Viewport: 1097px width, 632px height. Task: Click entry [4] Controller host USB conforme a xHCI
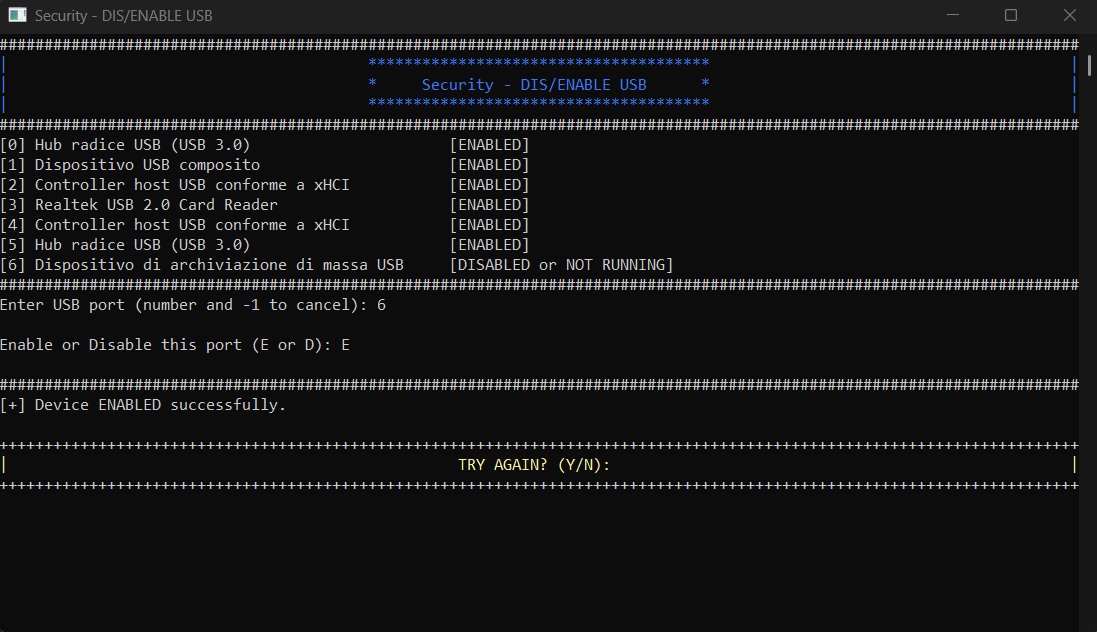tap(175, 225)
